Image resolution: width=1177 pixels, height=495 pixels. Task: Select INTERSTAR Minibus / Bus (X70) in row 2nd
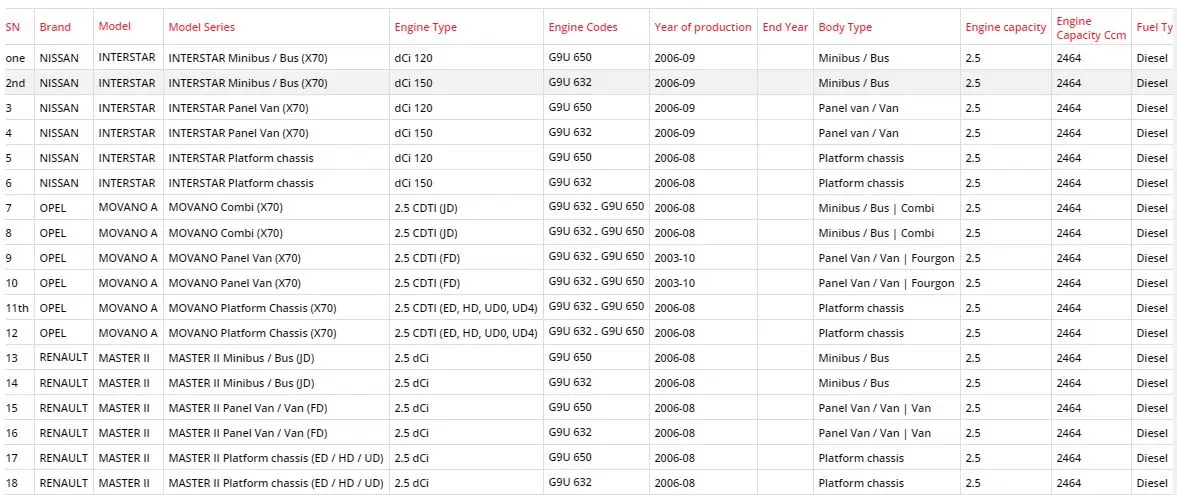[248, 83]
